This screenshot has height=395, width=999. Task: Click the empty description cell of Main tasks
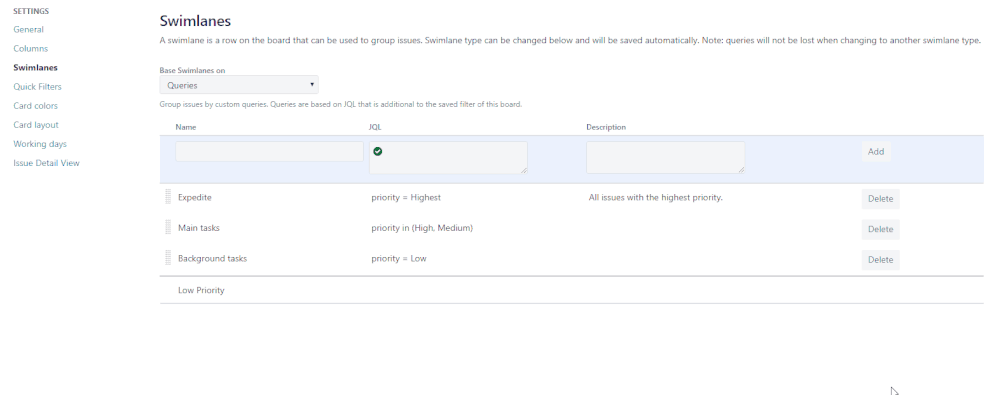tap(720, 228)
